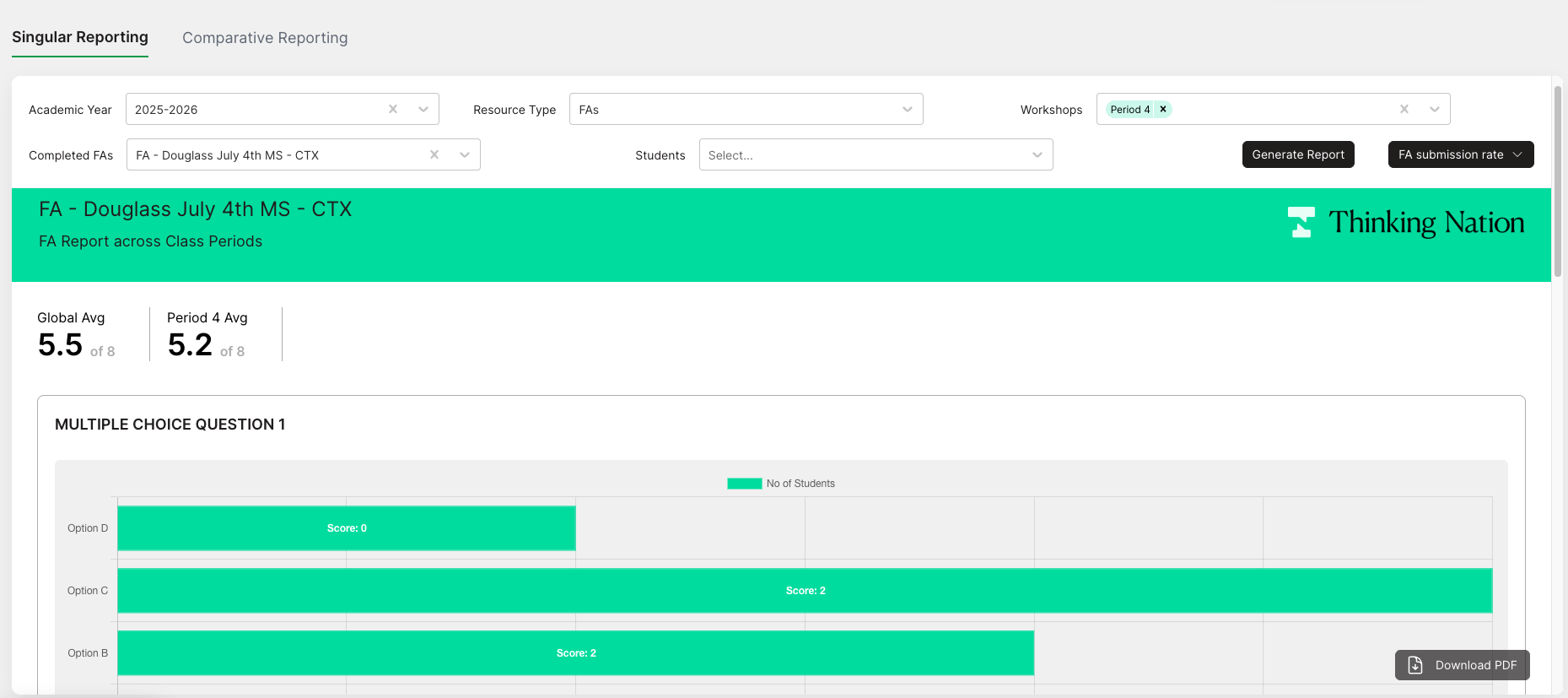The image size is (1568, 698).
Task: Click the Download PDF file icon
Action: [x=1415, y=665]
